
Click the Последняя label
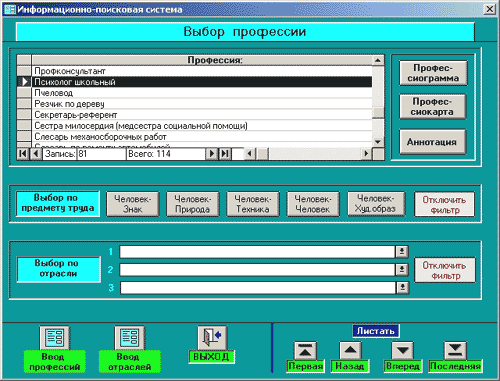tap(455, 366)
